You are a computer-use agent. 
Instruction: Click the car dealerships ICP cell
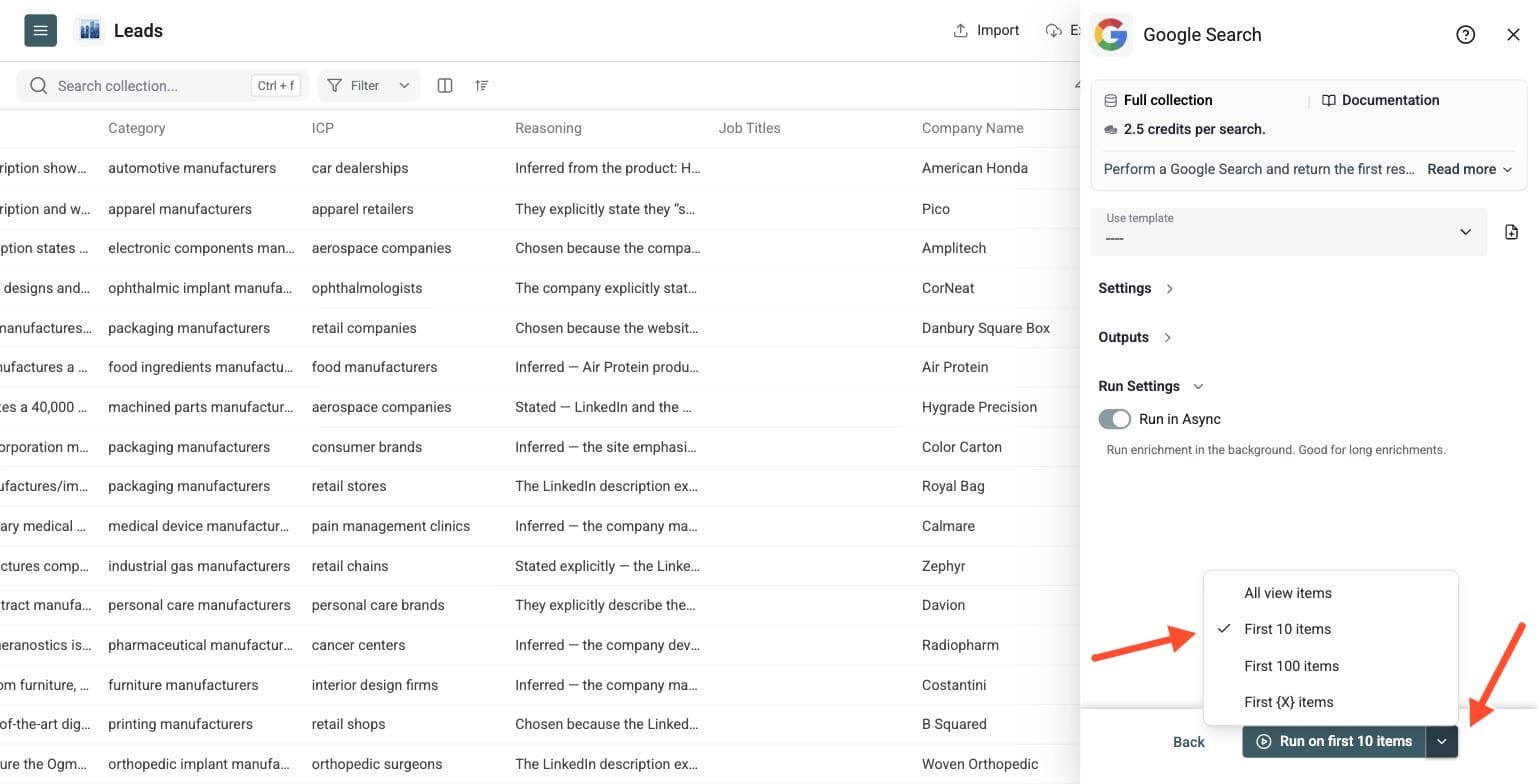360,168
